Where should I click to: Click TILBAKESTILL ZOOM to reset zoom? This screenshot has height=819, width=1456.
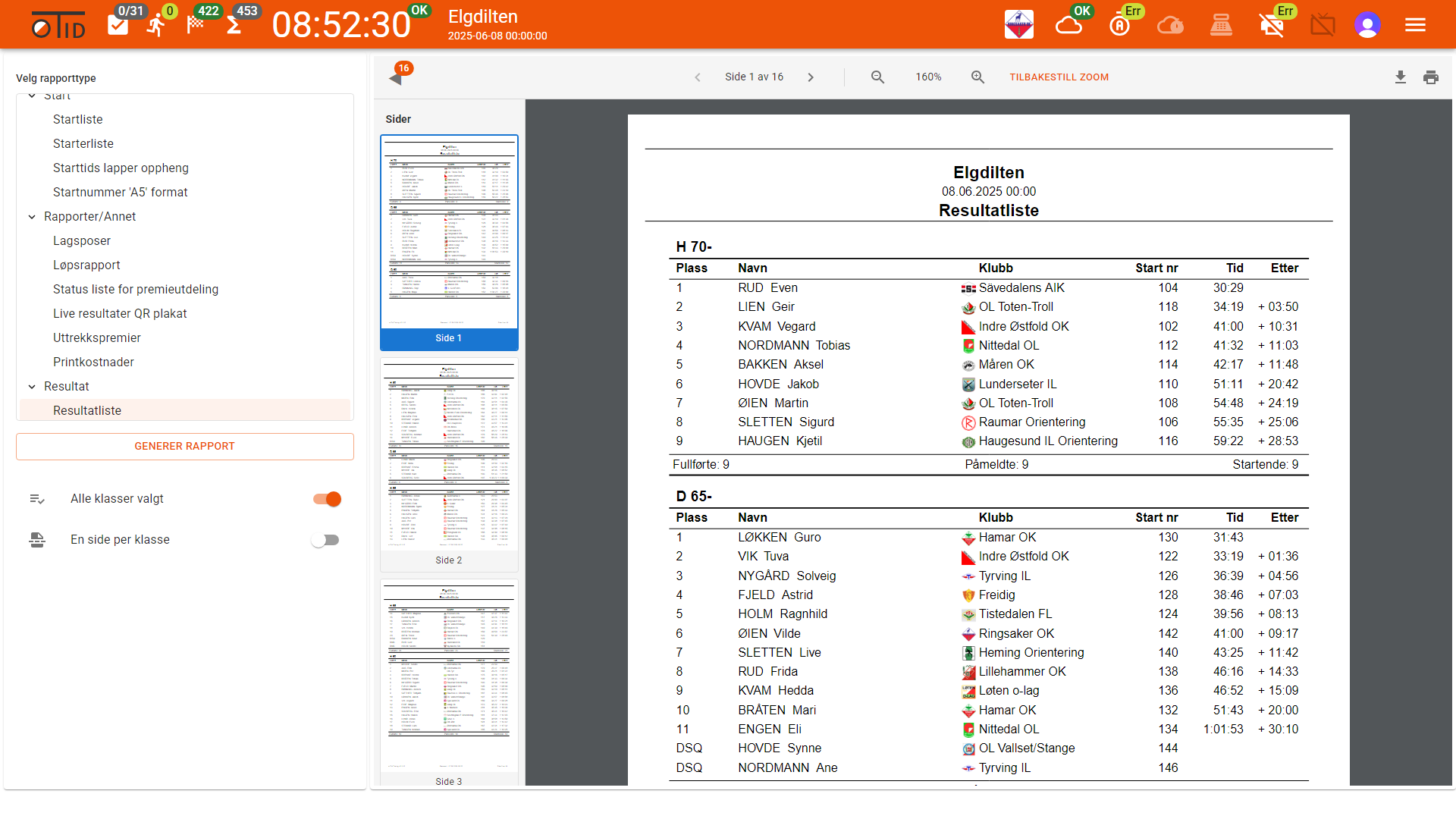[1059, 77]
